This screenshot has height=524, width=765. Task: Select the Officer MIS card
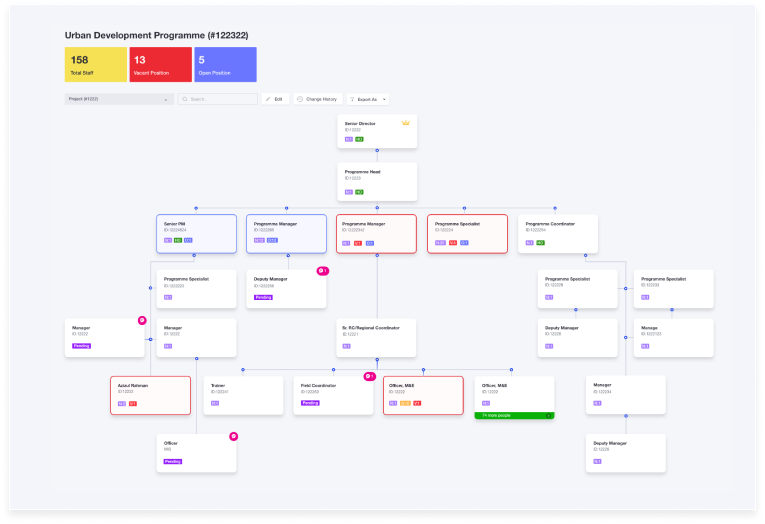click(197, 453)
